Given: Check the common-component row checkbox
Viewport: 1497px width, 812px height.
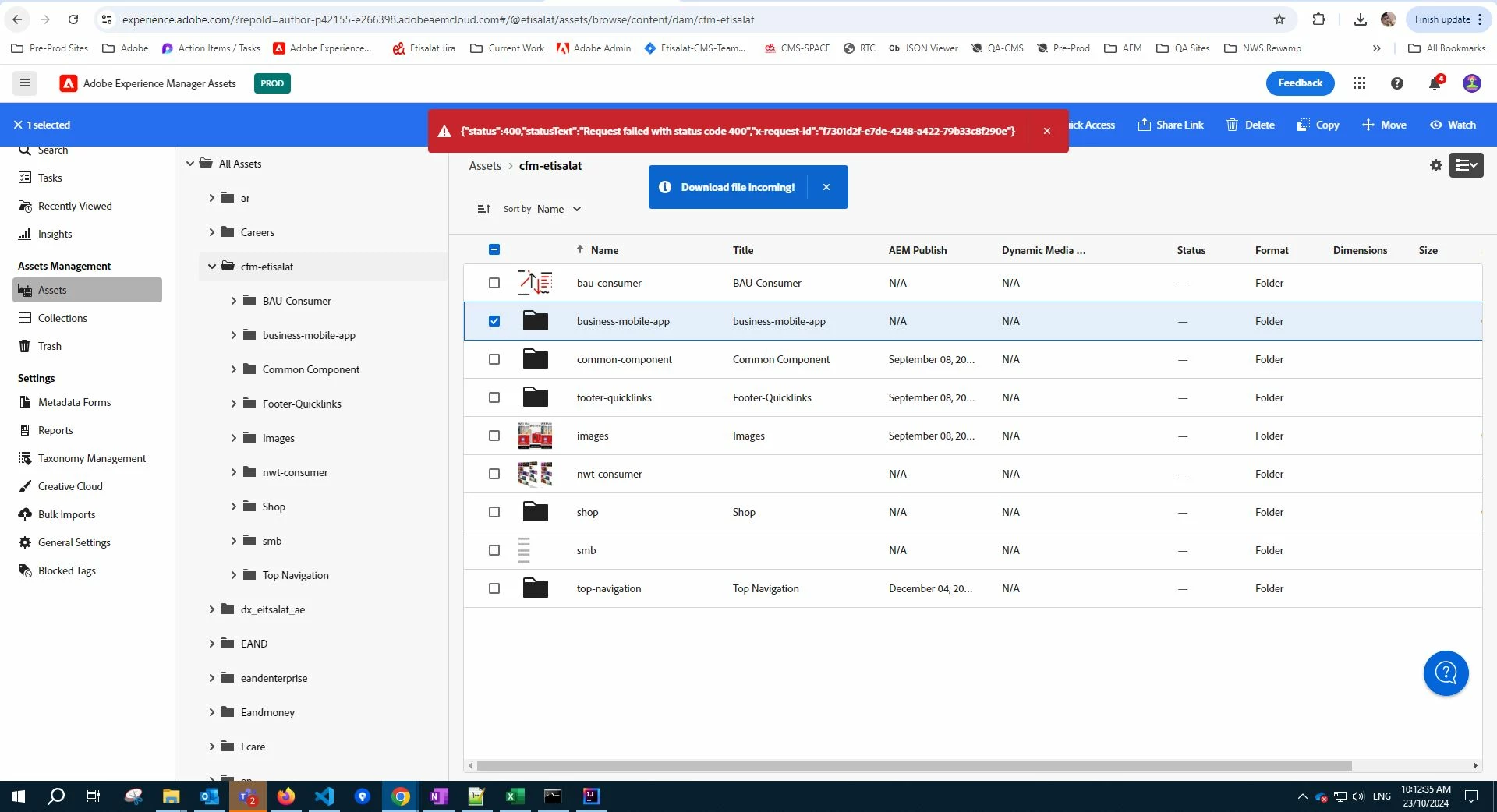Looking at the screenshot, I should click(x=494, y=359).
